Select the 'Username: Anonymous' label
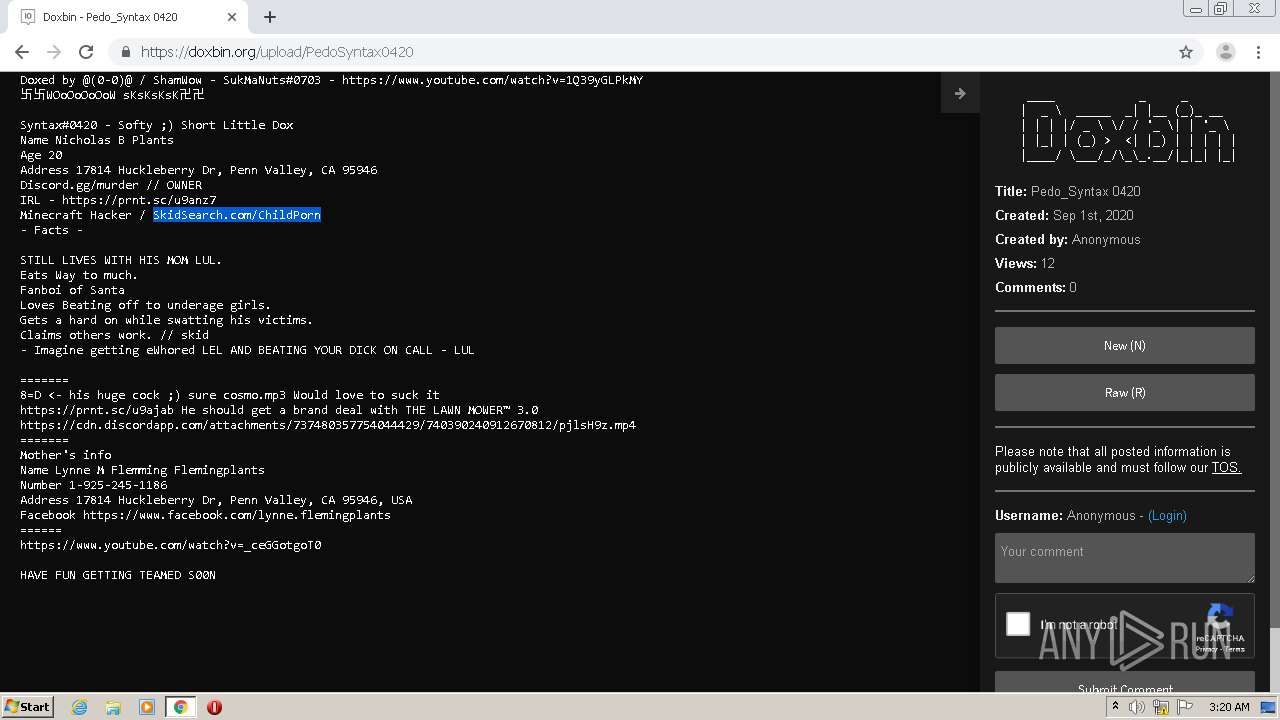 (x=1066, y=516)
